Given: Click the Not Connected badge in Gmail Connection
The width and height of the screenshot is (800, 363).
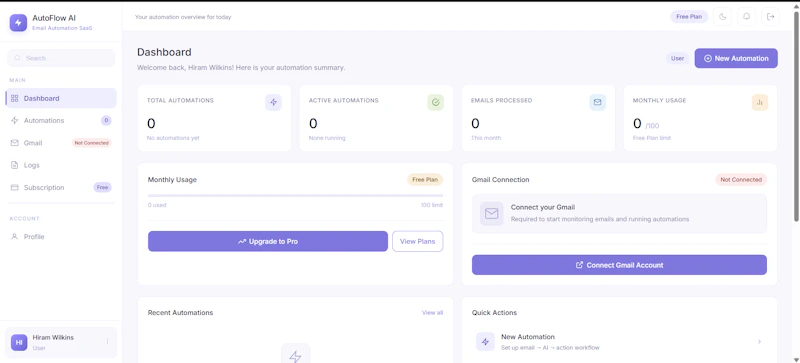Looking at the screenshot, I should pos(741,180).
